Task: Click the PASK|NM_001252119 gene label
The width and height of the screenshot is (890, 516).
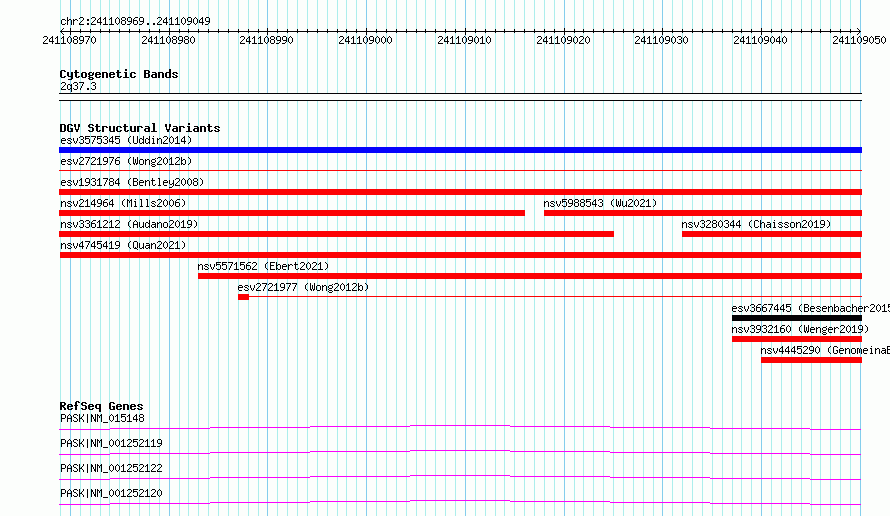Action: click(x=111, y=443)
